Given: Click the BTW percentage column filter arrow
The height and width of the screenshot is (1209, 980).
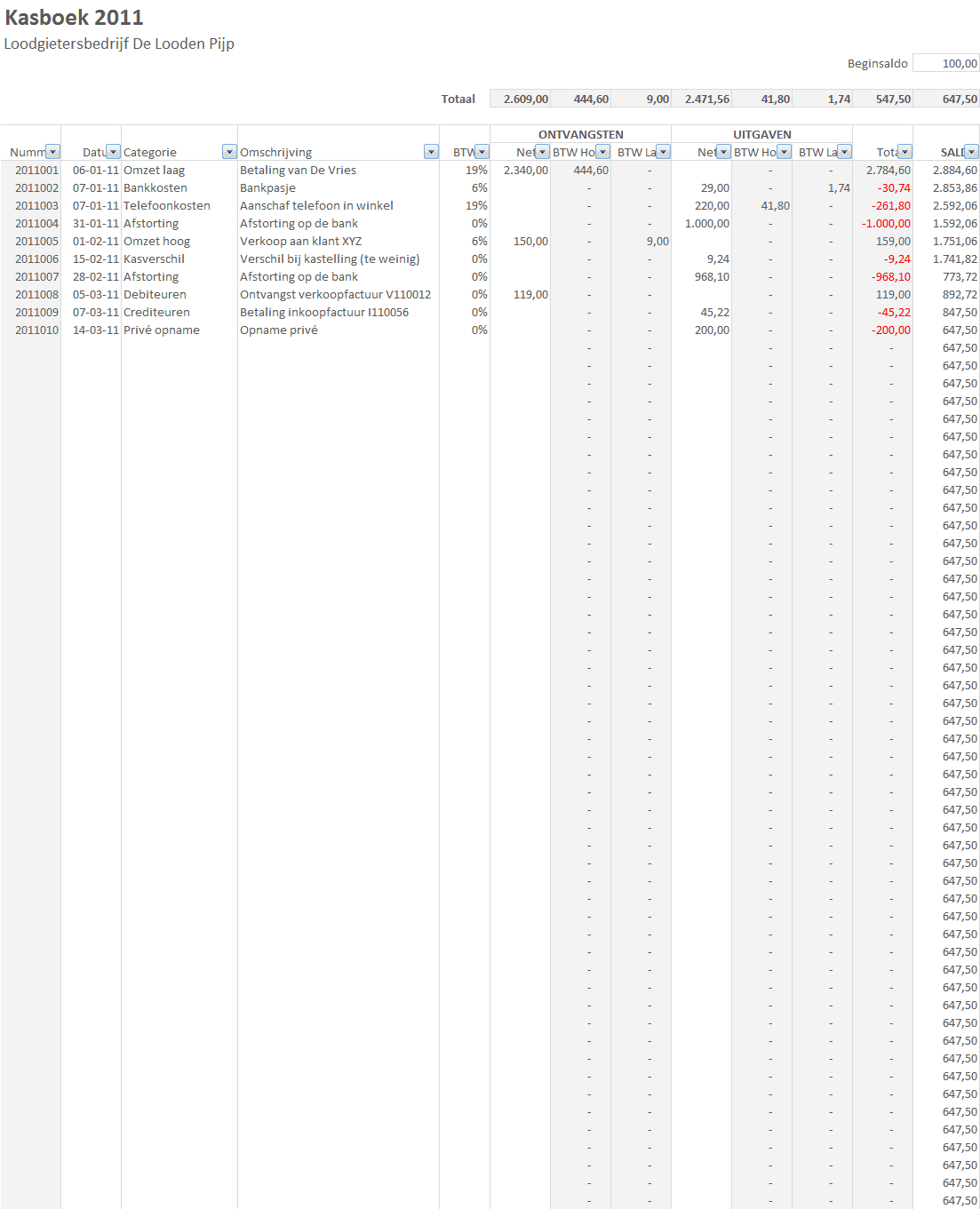Looking at the screenshot, I should click(x=482, y=152).
